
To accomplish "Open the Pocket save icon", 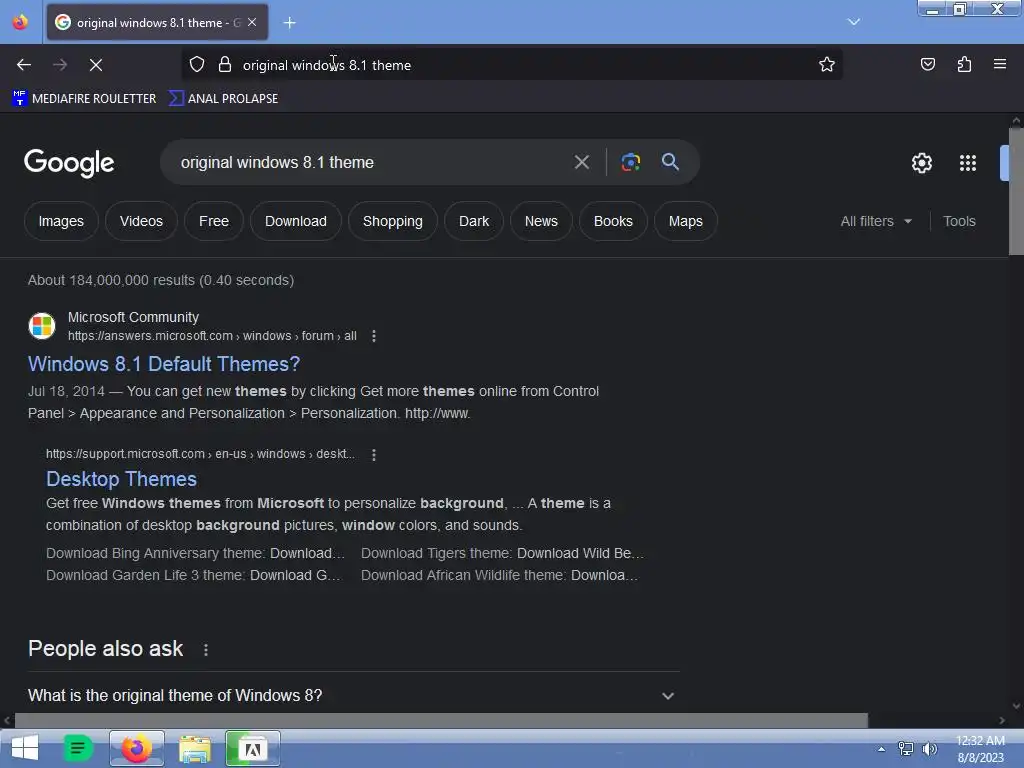I will pyautogui.click(x=928, y=64).
